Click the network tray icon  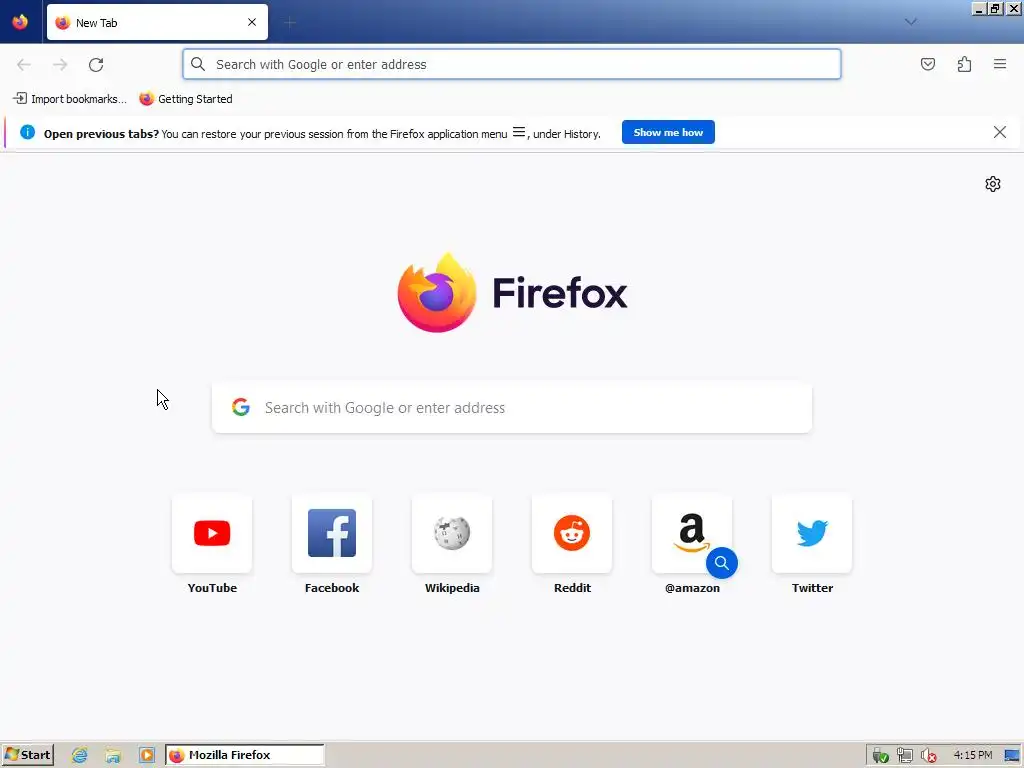click(904, 756)
